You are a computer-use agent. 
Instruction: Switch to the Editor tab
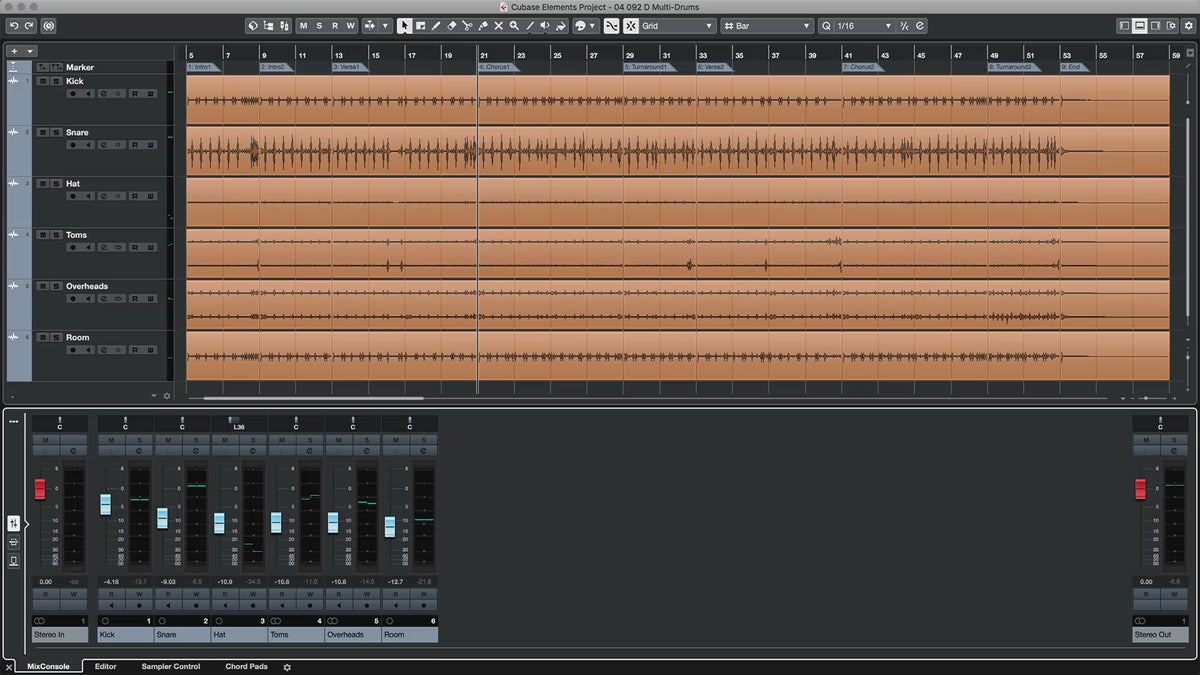point(105,666)
